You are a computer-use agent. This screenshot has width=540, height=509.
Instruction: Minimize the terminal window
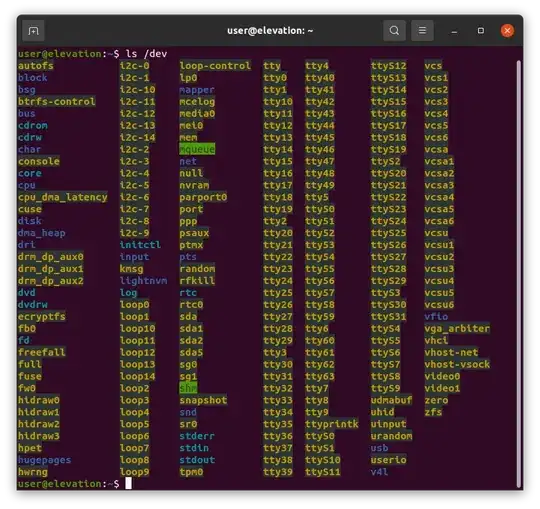[x=454, y=31]
